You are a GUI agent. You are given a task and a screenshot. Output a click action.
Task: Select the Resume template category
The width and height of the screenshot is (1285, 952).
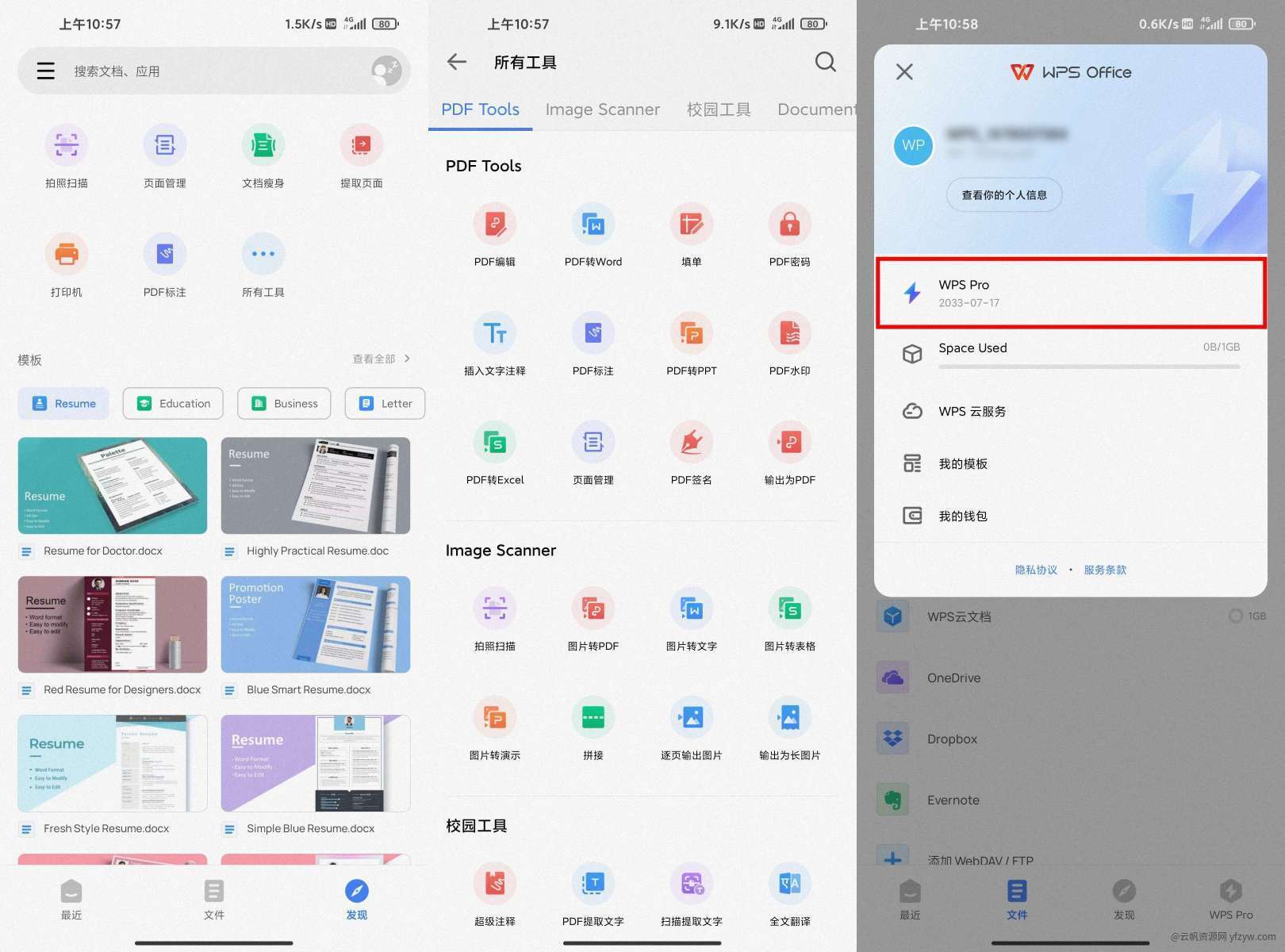63,404
